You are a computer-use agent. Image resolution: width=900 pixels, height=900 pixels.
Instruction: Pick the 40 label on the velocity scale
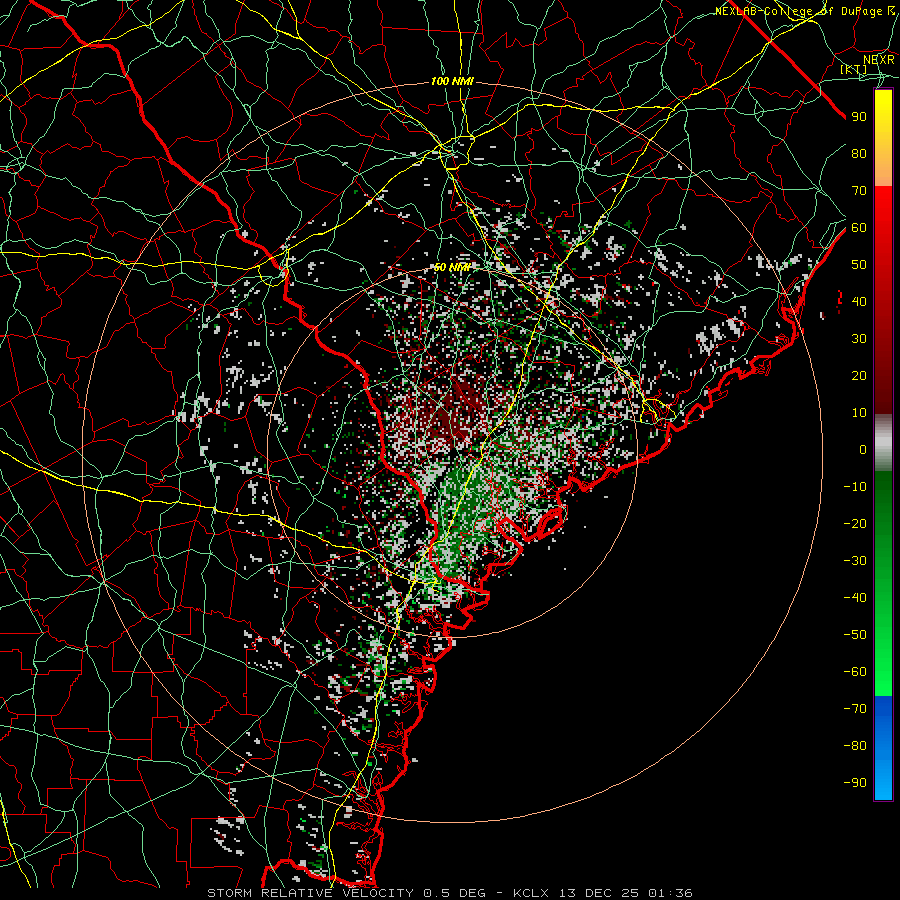859,302
